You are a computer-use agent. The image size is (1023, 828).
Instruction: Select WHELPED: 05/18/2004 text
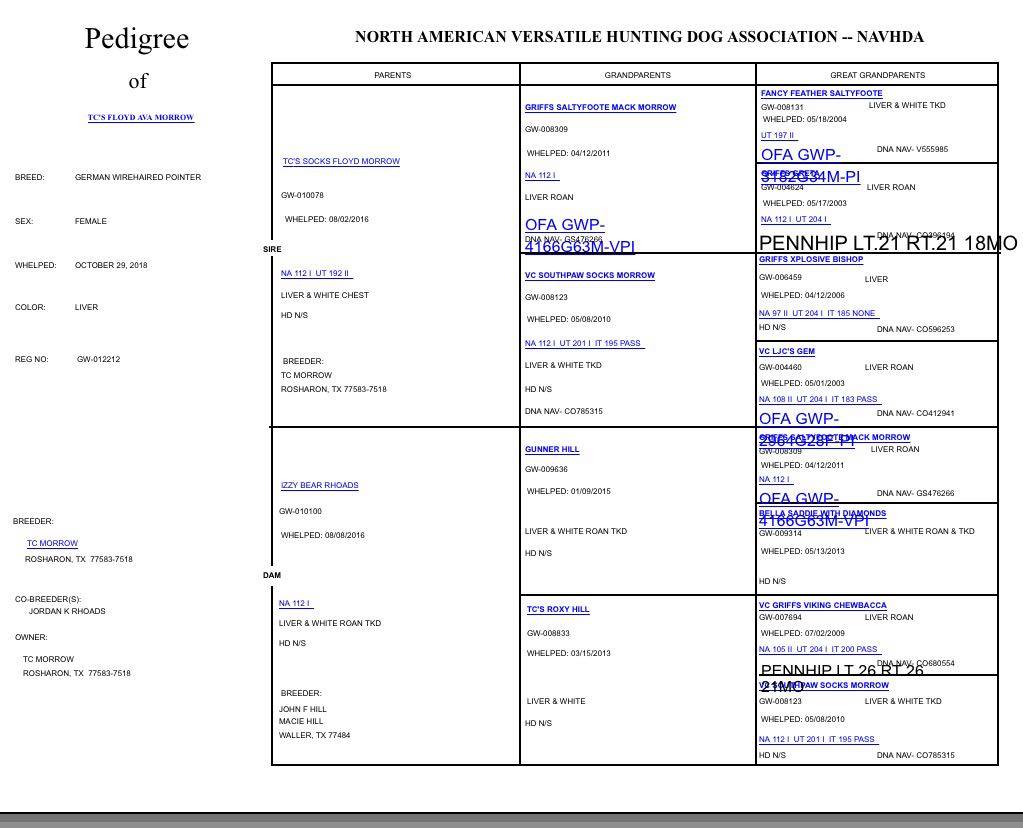[804, 119]
